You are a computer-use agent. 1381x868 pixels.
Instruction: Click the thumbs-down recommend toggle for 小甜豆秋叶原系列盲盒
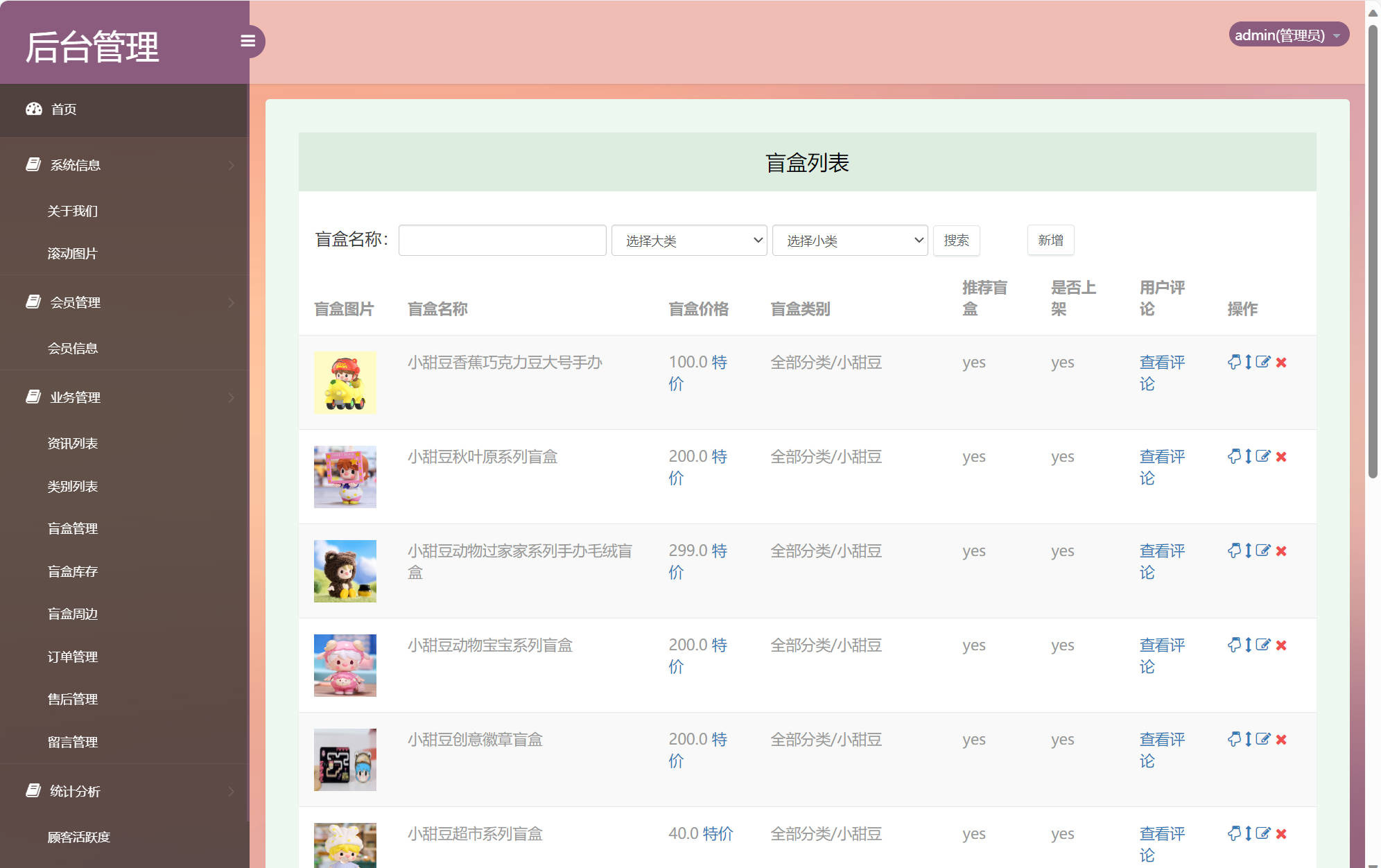pyautogui.click(x=1235, y=456)
